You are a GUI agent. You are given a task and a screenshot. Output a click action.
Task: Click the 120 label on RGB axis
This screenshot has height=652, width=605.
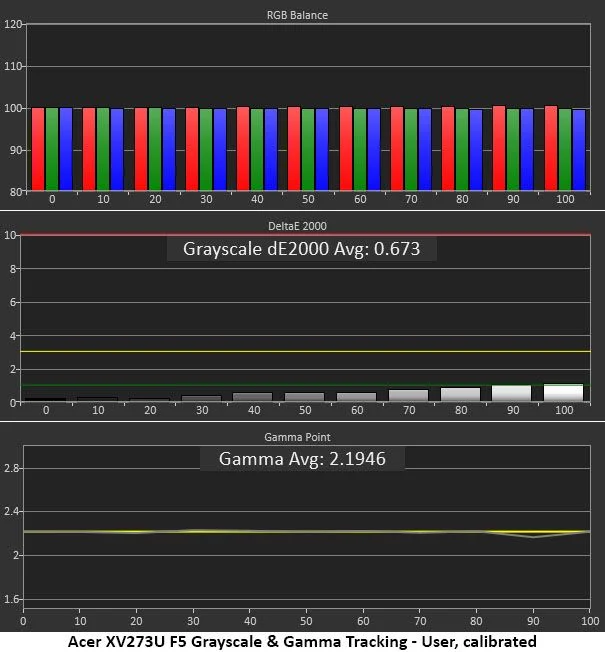12,24
